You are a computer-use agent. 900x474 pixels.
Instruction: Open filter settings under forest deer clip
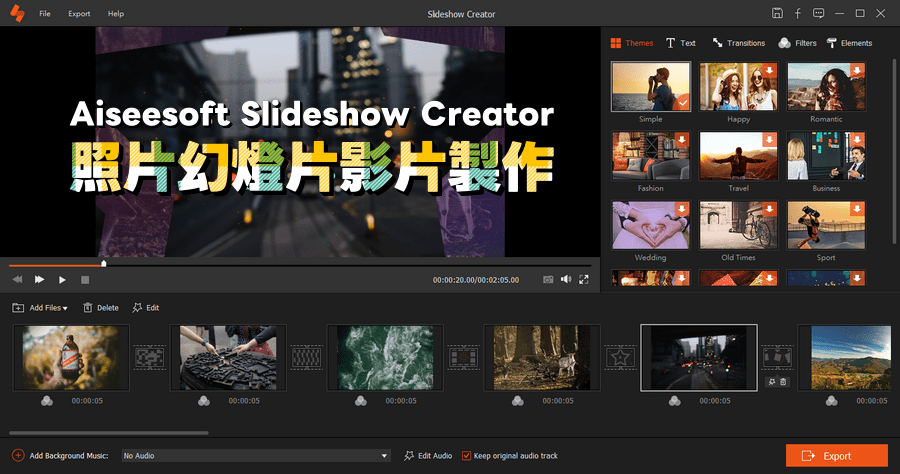tap(518, 401)
